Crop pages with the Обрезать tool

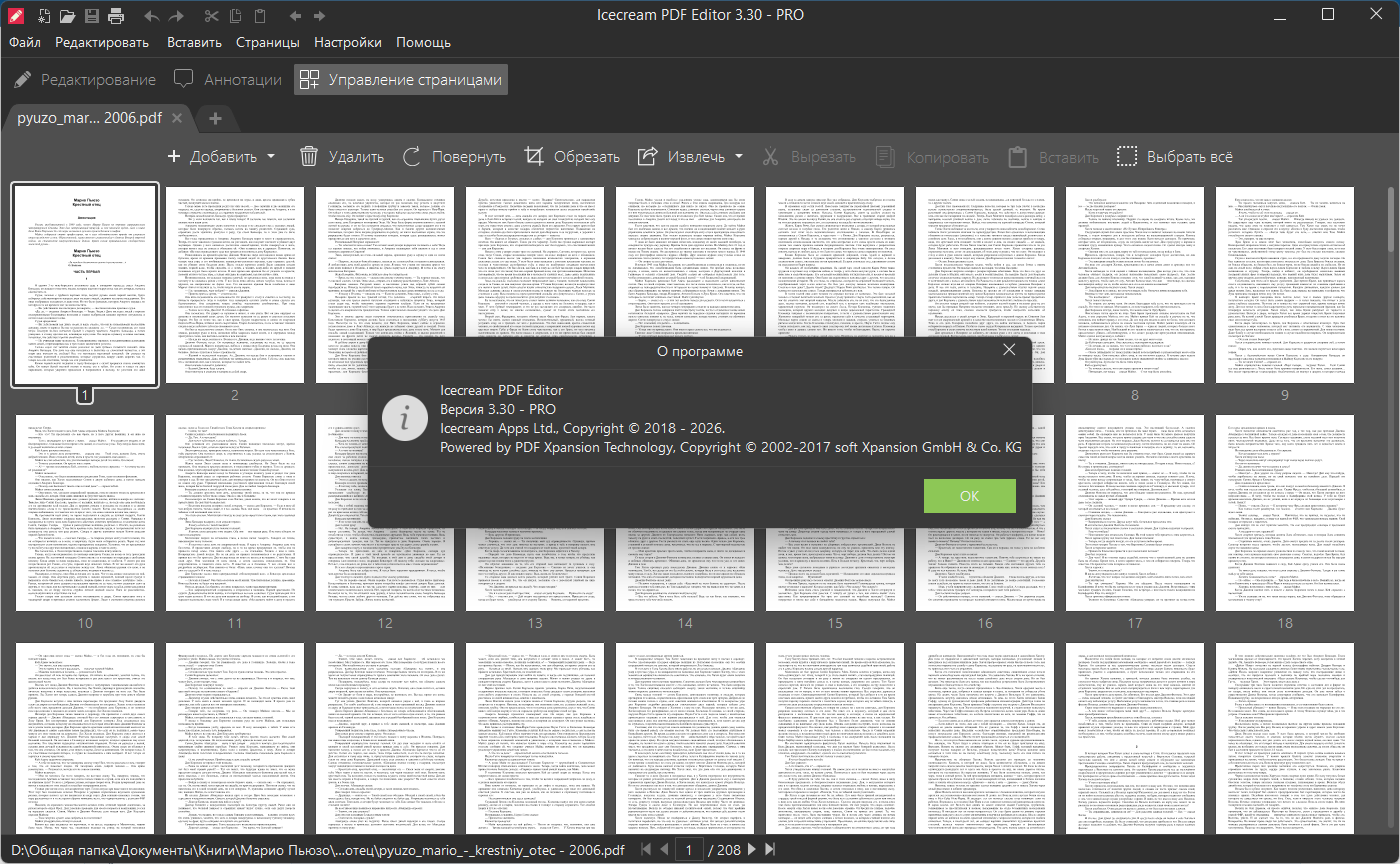coord(572,157)
